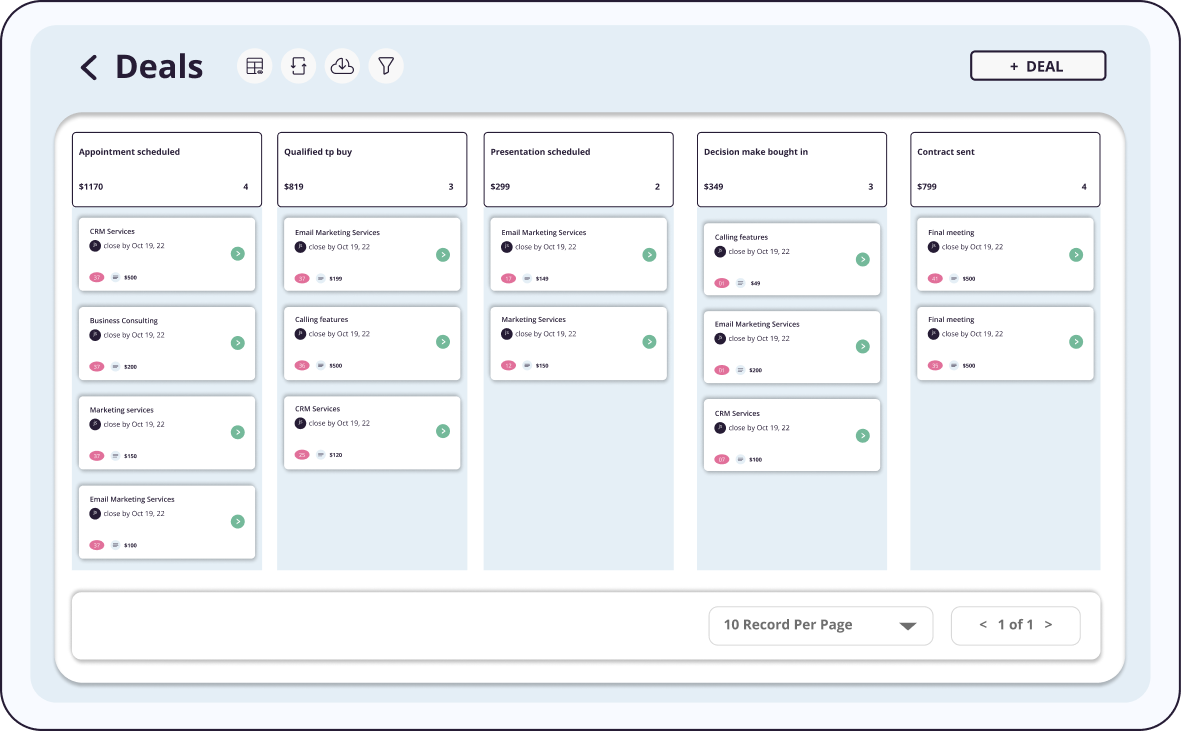
Task: Click the pink badge on Business Consulting card
Action: (x=97, y=367)
